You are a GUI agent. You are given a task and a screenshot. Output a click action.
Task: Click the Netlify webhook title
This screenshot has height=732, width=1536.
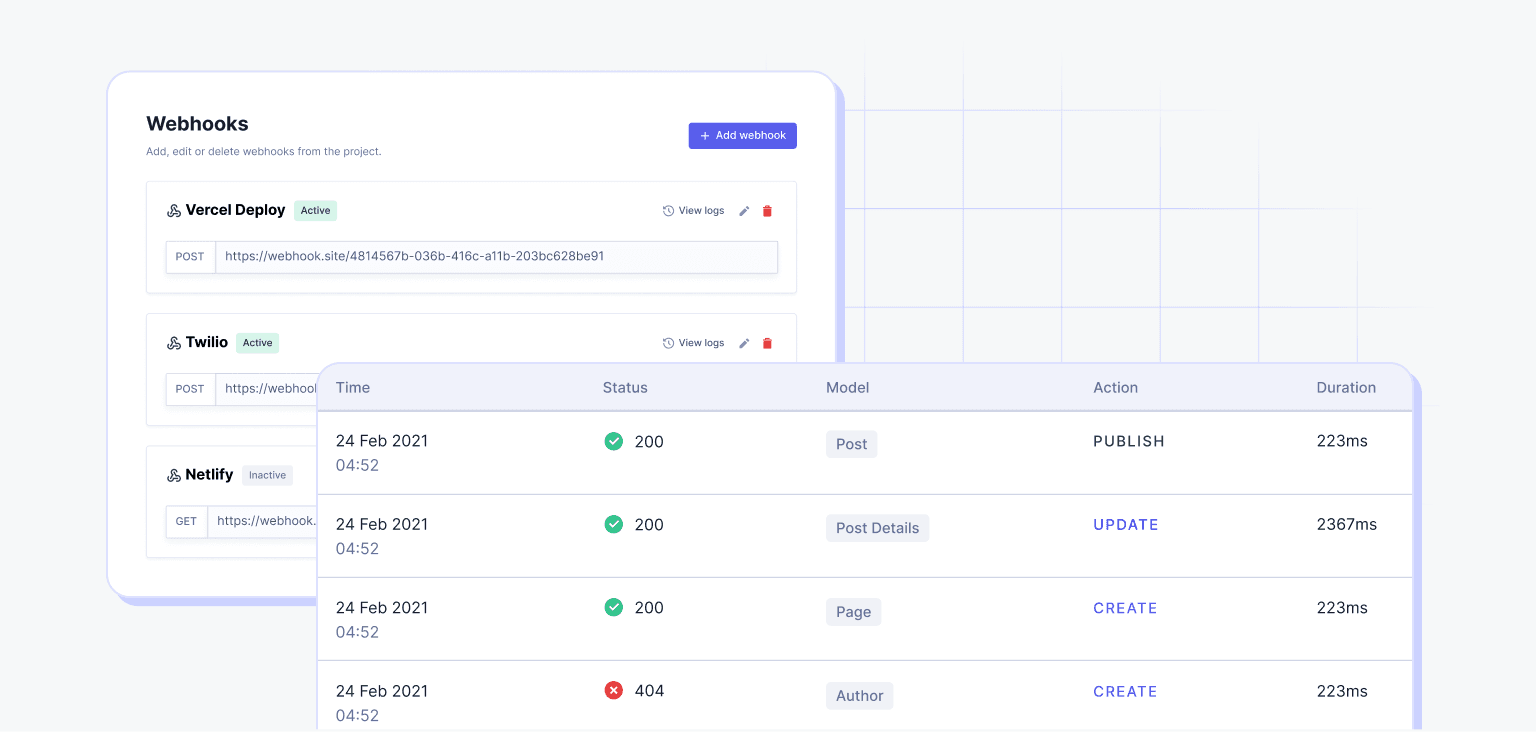click(209, 475)
